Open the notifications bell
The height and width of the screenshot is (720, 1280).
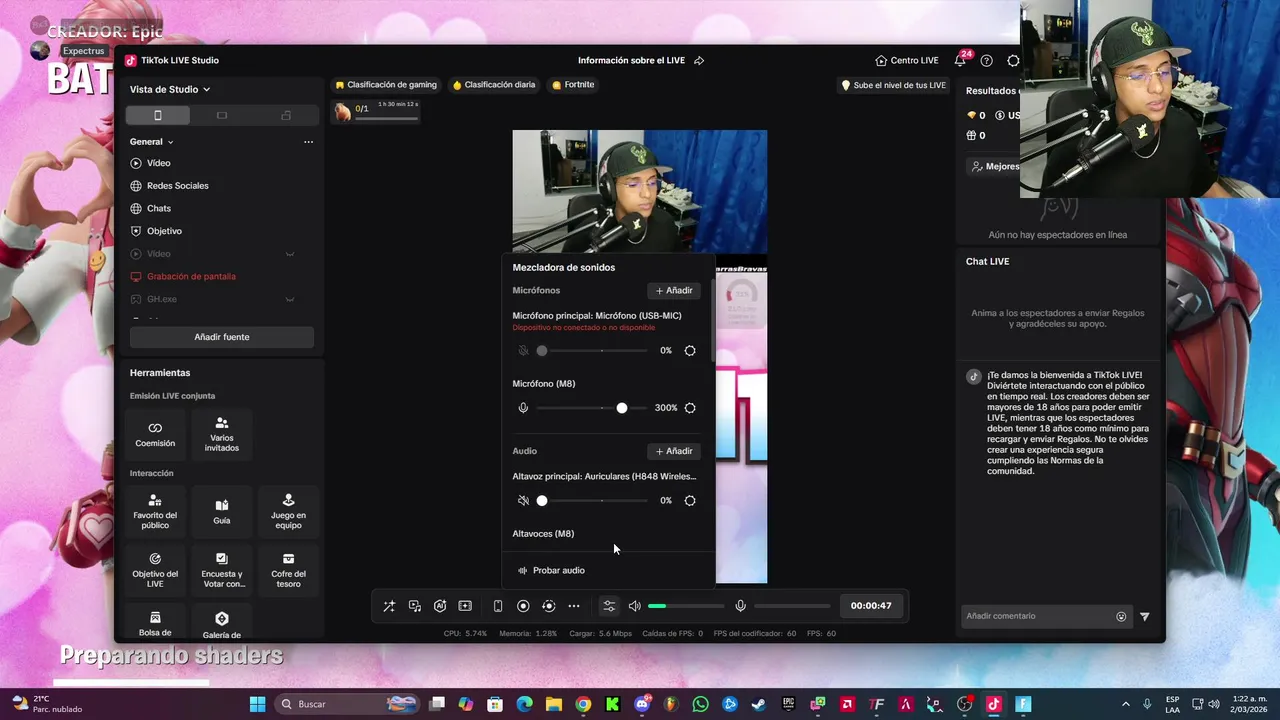960,60
